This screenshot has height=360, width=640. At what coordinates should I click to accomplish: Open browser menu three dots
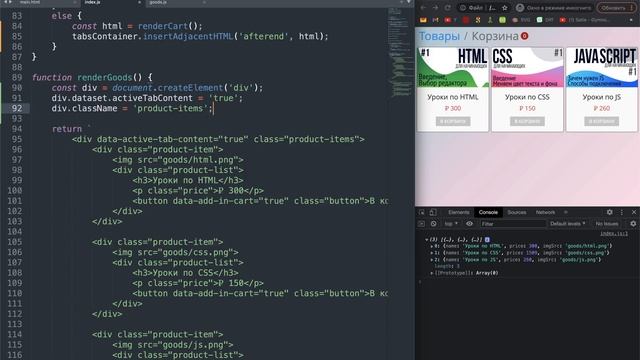tap(632, 8)
